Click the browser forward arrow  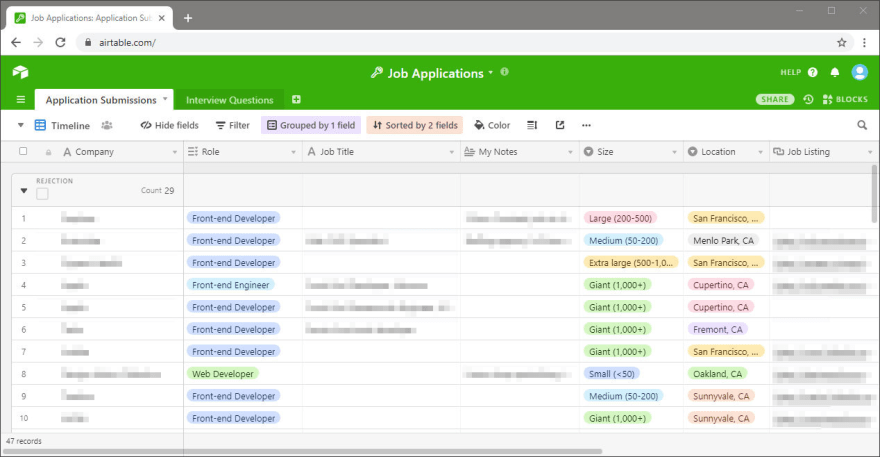pyautogui.click(x=38, y=42)
